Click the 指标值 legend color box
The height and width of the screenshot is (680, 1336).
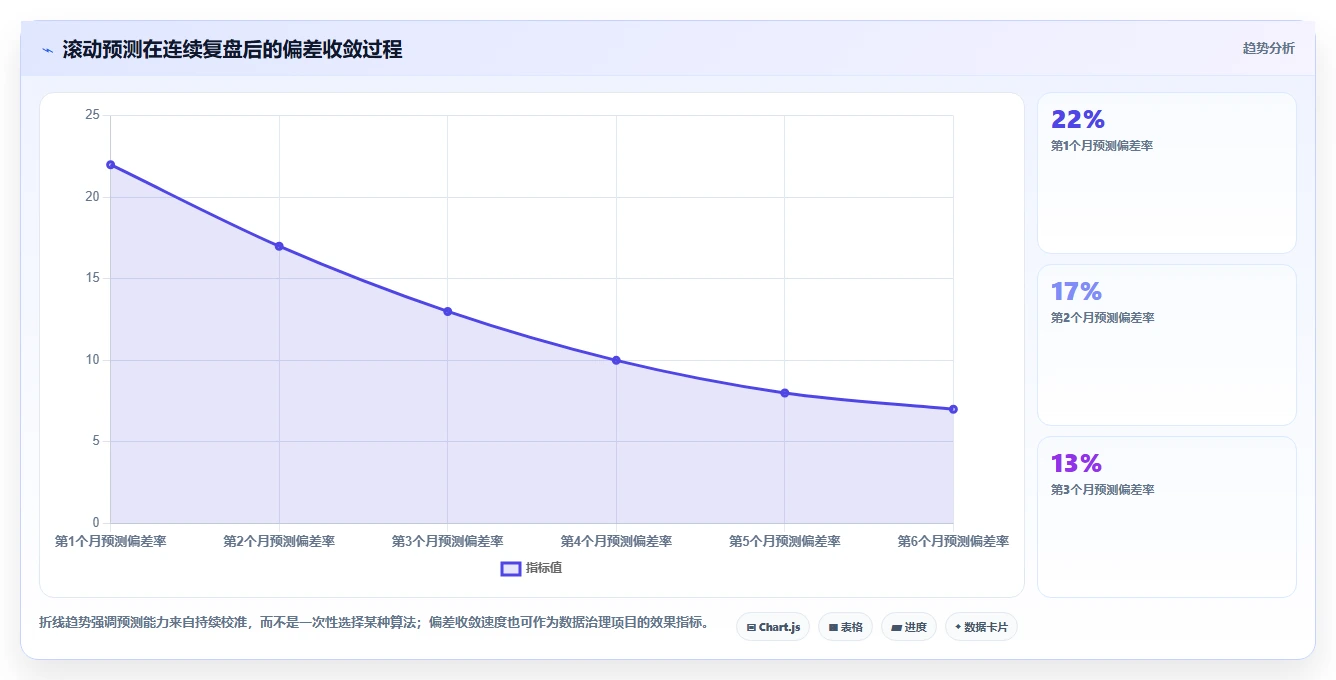pyautogui.click(x=511, y=568)
